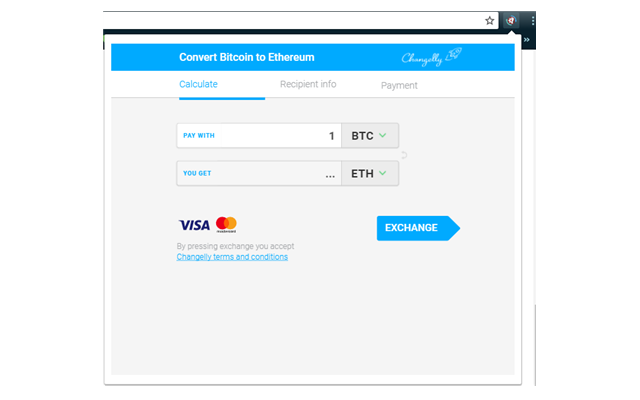The height and width of the screenshot is (400, 640).
Task: Go to the Payment tab
Action: click(x=399, y=85)
